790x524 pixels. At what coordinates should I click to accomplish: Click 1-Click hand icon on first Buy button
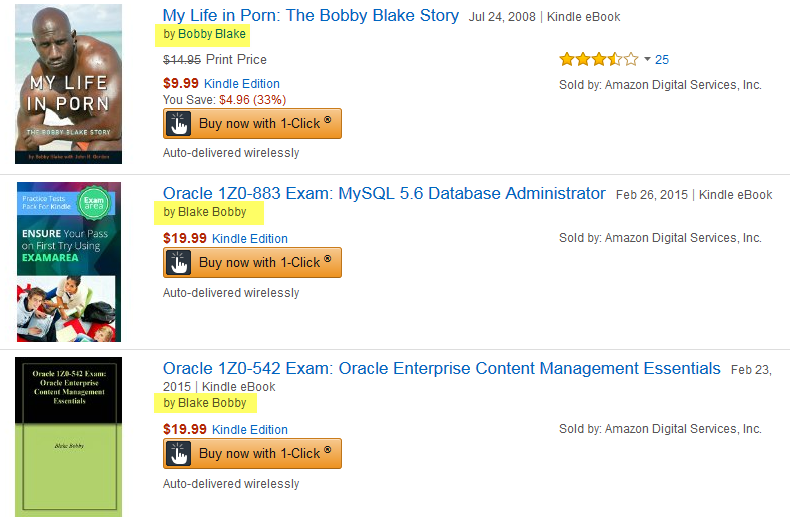point(179,123)
